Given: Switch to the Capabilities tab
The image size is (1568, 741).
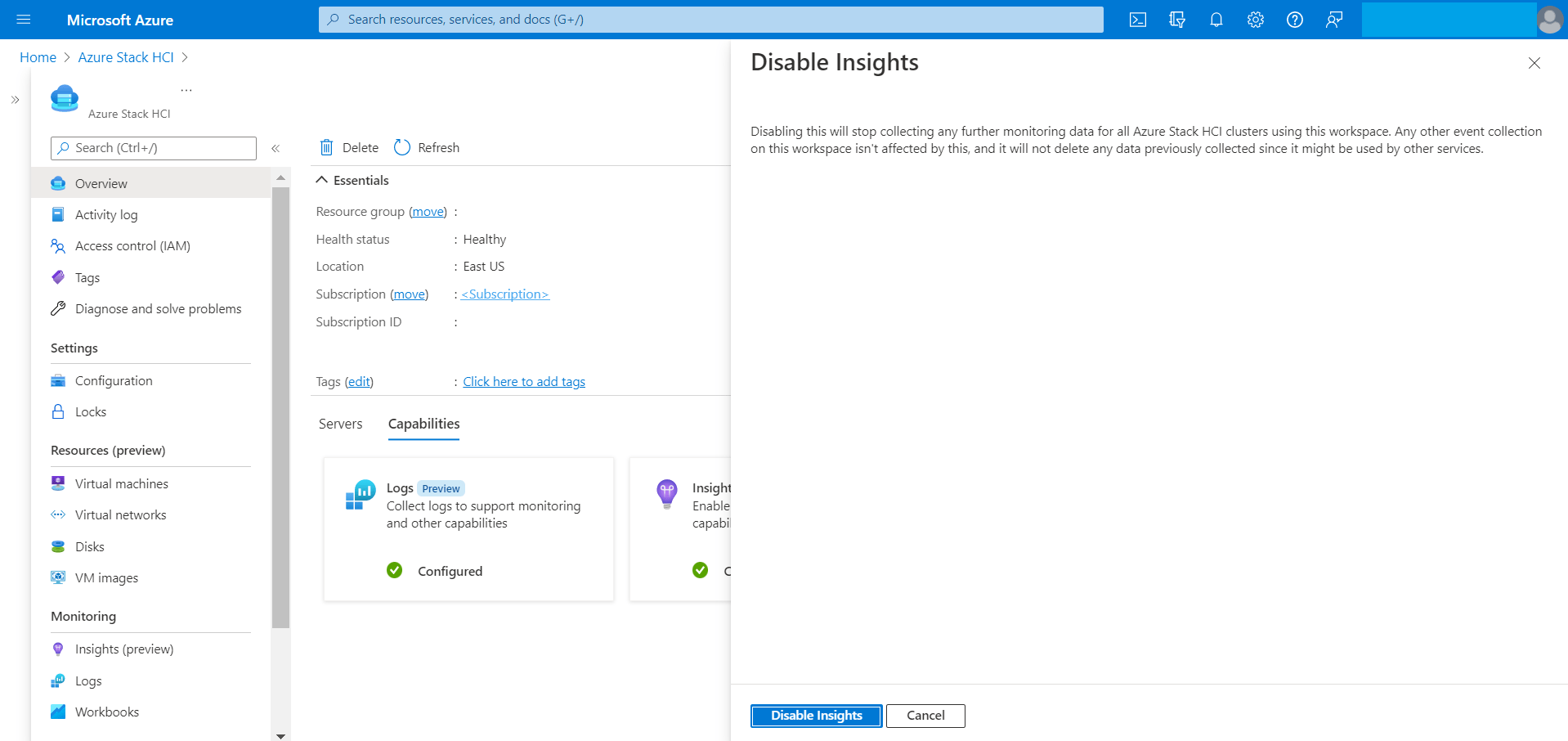Looking at the screenshot, I should pos(423,424).
